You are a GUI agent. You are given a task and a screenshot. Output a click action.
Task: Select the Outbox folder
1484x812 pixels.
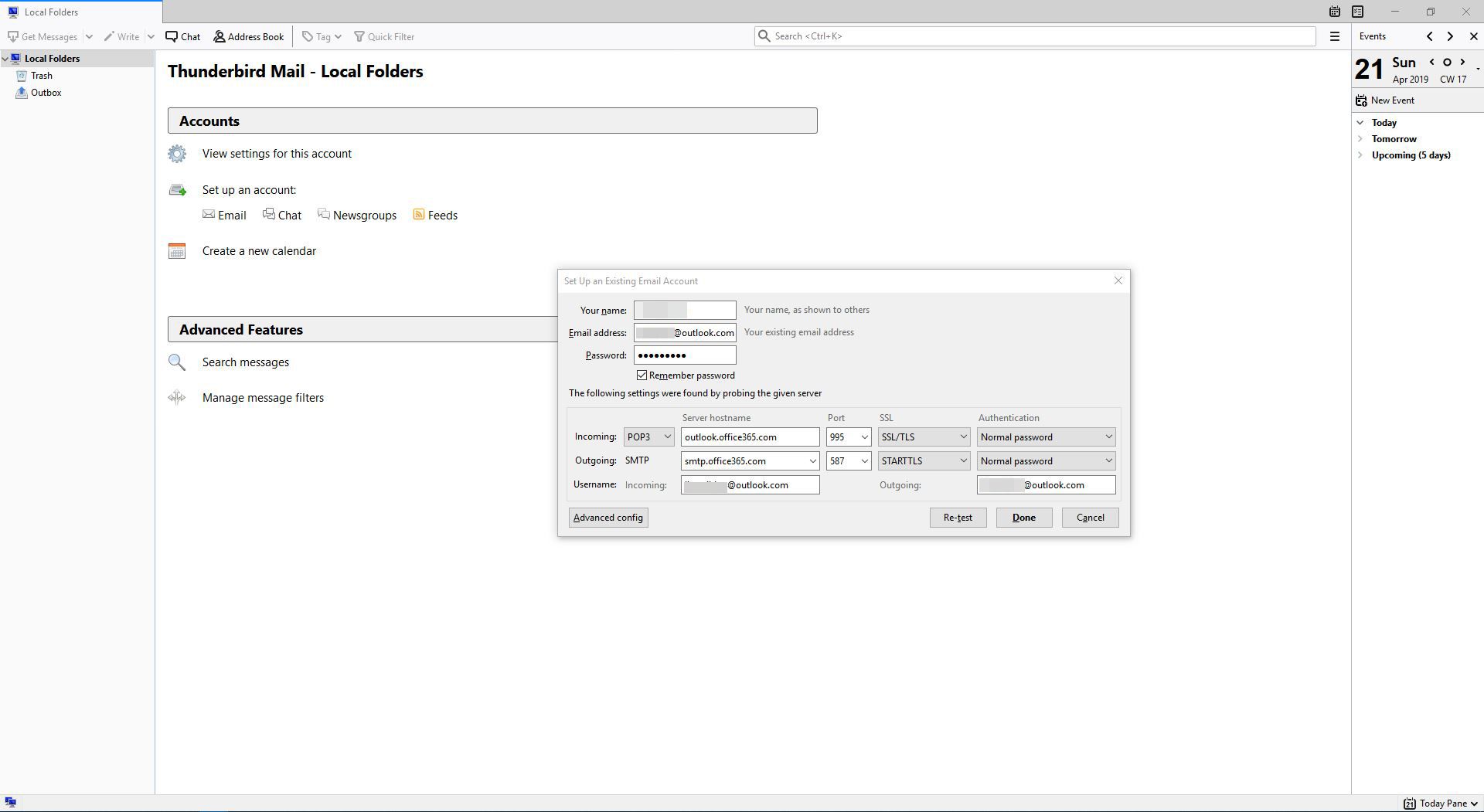point(46,93)
